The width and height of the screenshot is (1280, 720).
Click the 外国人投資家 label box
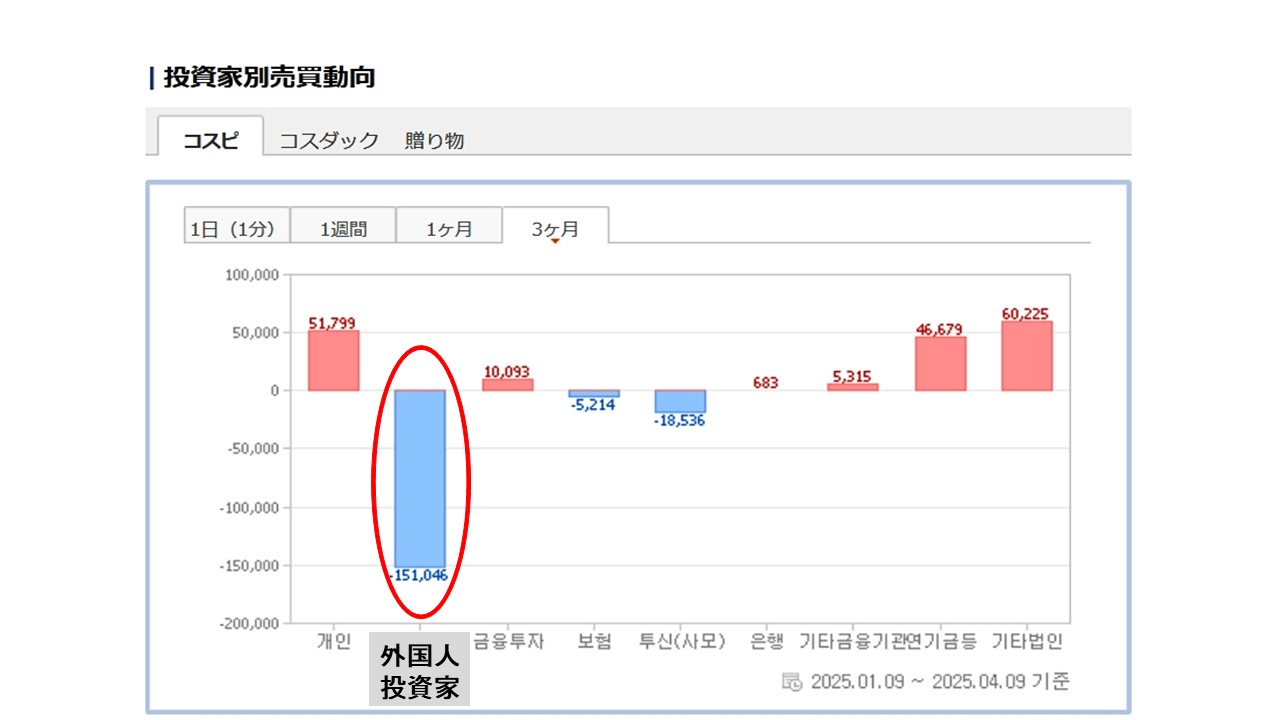click(x=419, y=670)
